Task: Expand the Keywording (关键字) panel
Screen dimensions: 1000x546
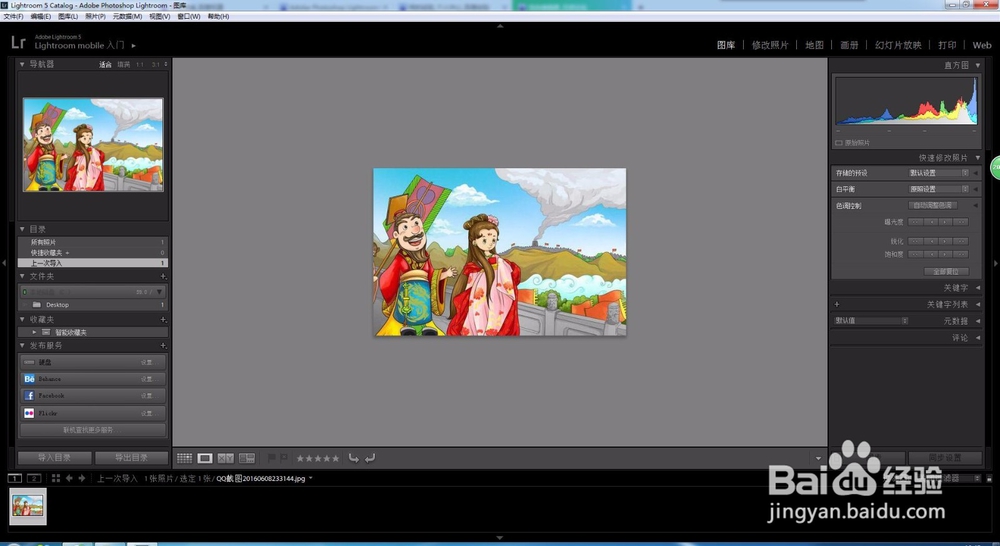Action: 978,288
